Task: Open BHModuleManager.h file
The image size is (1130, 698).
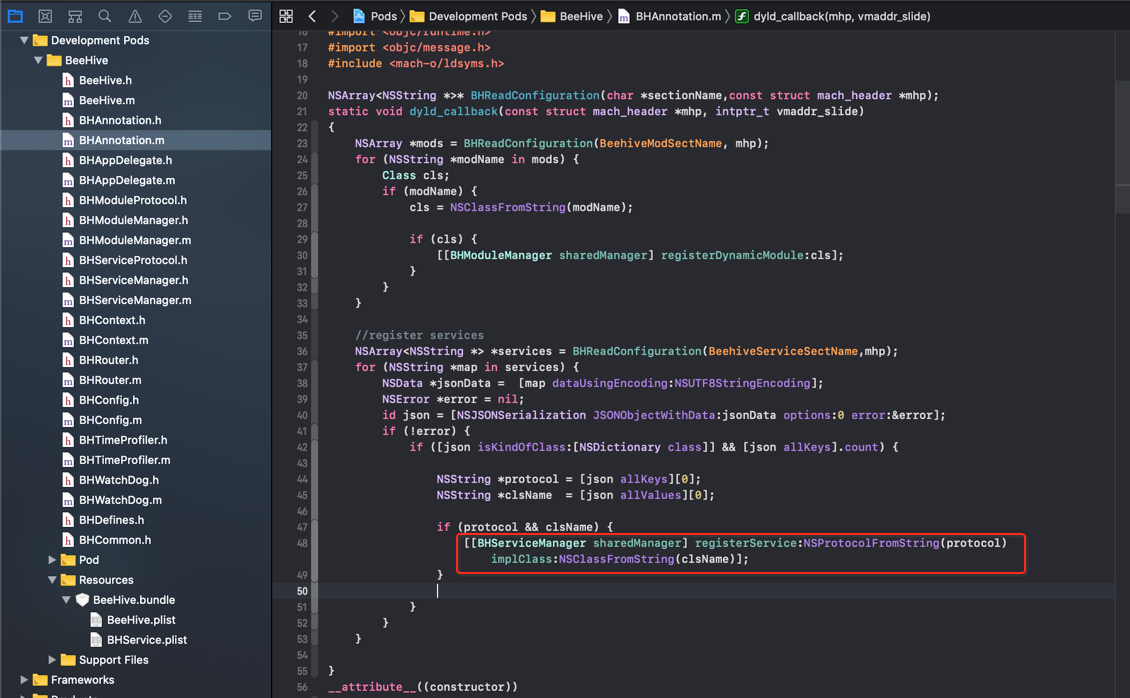Action: (x=135, y=220)
